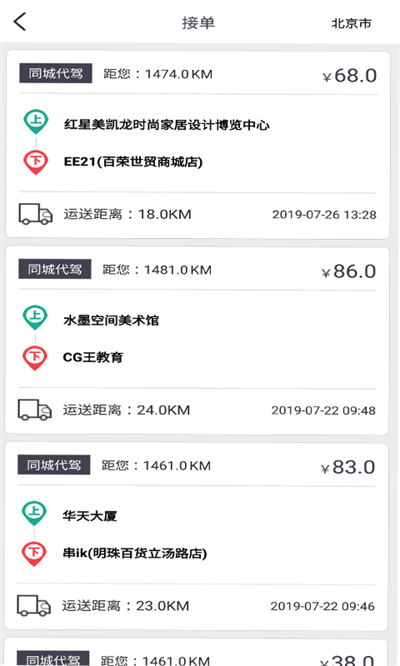This screenshot has width=400, height=666.
Task: Tap the ¥68.0 price label
Action: (x=349, y=75)
